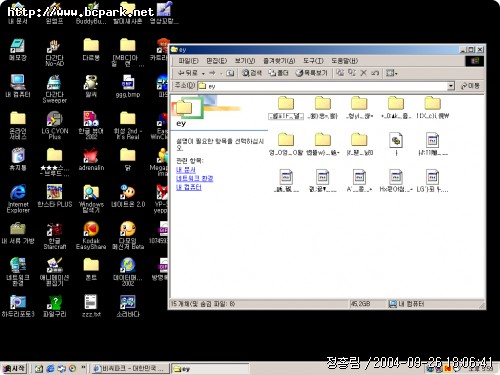Click the Move To toolbar icon
Viewport: 500px width, 375px height.
(340, 73)
